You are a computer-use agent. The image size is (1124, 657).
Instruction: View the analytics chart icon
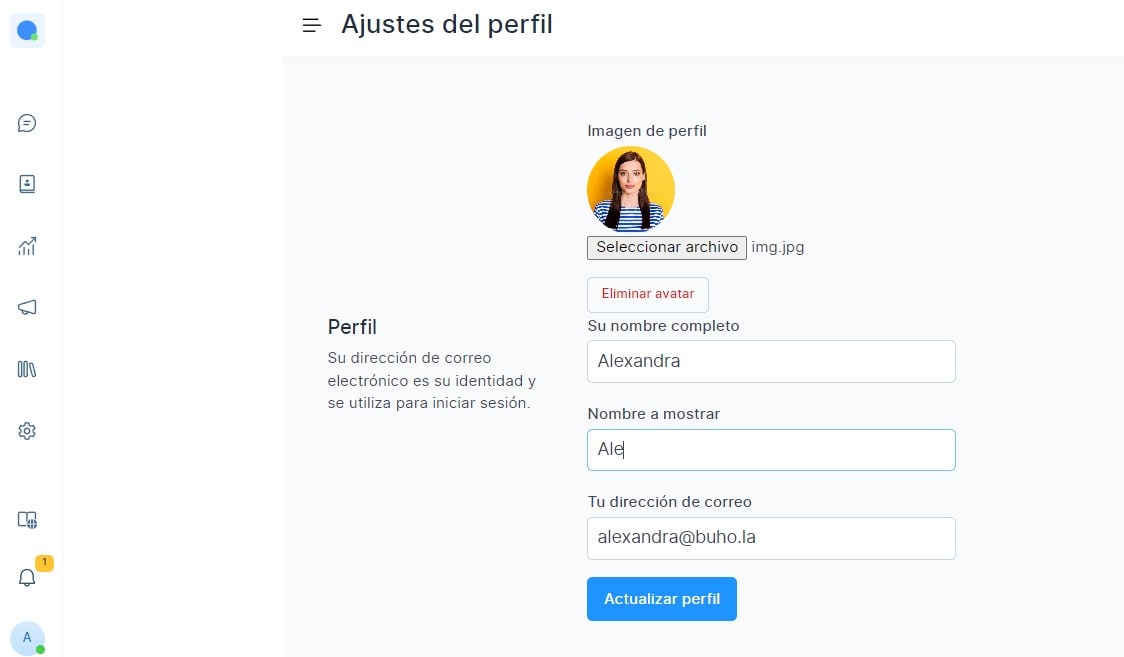tap(28, 246)
